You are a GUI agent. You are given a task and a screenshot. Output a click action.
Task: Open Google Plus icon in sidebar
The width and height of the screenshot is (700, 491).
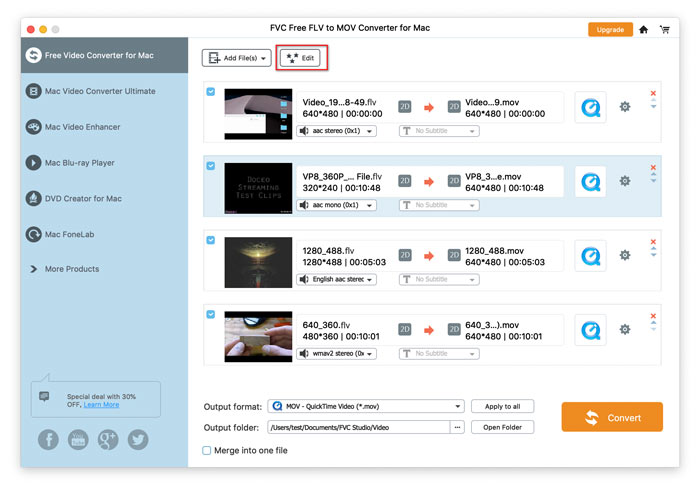pyautogui.click(x=108, y=440)
